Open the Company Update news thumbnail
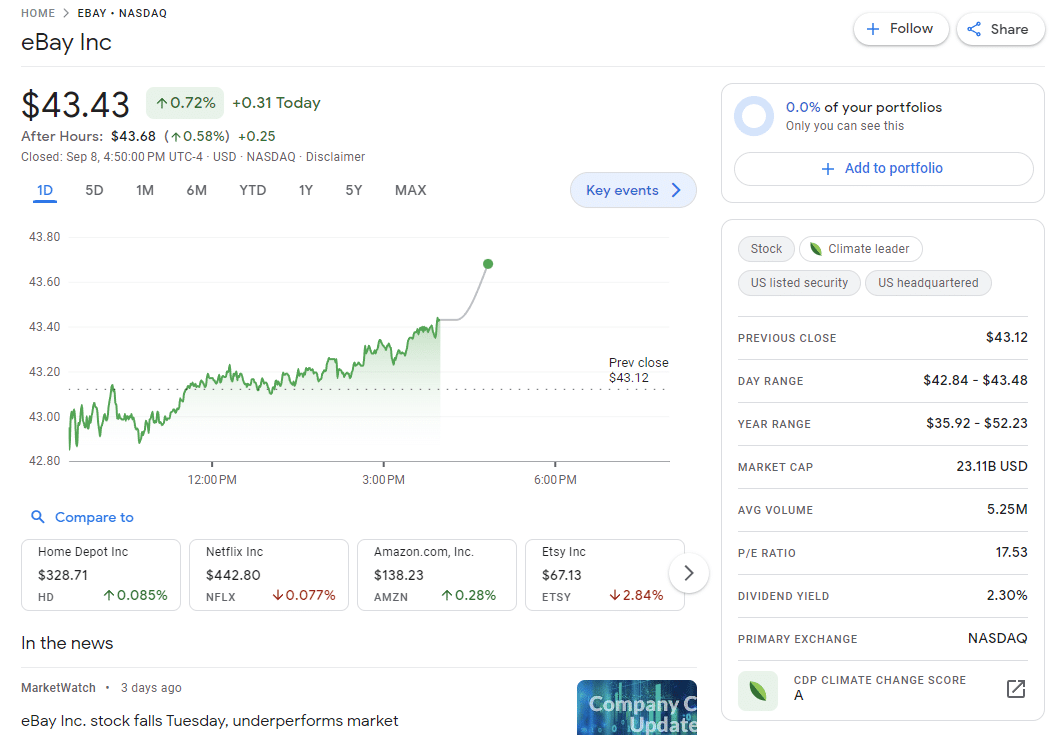The image size is (1063, 735). (x=637, y=707)
